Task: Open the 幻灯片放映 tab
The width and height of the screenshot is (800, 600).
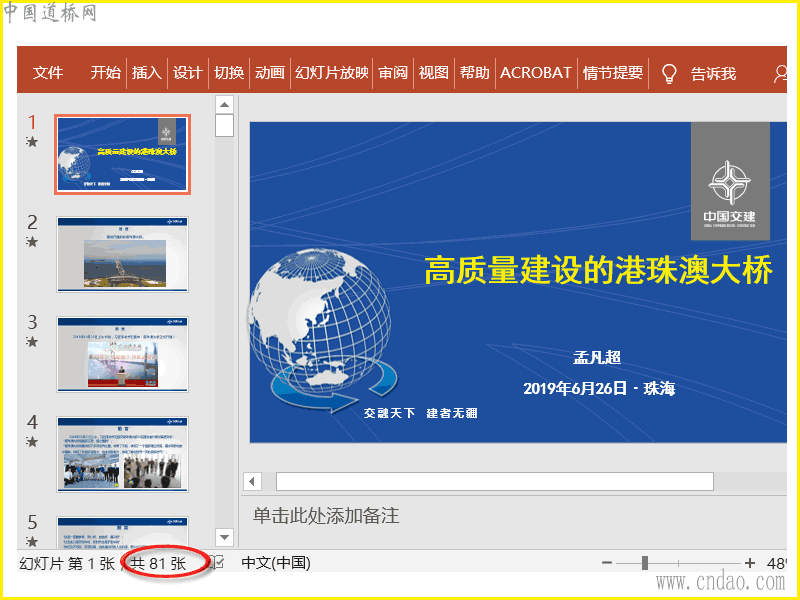Action: pyautogui.click(x=332, y=73)
